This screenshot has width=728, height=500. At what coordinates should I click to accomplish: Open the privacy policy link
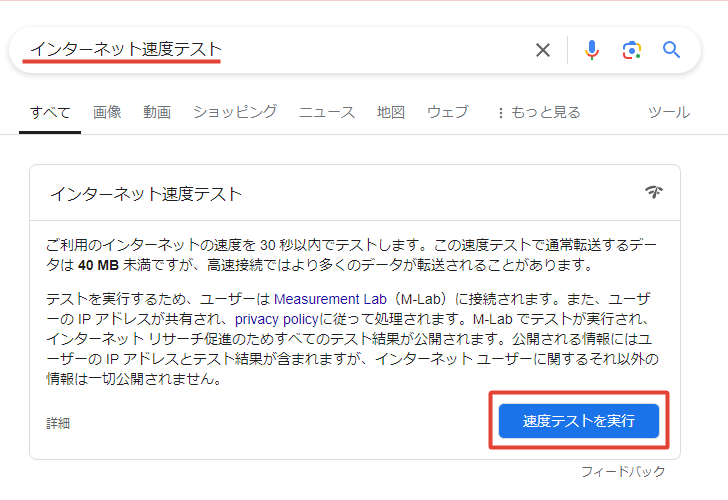[276, 319]
